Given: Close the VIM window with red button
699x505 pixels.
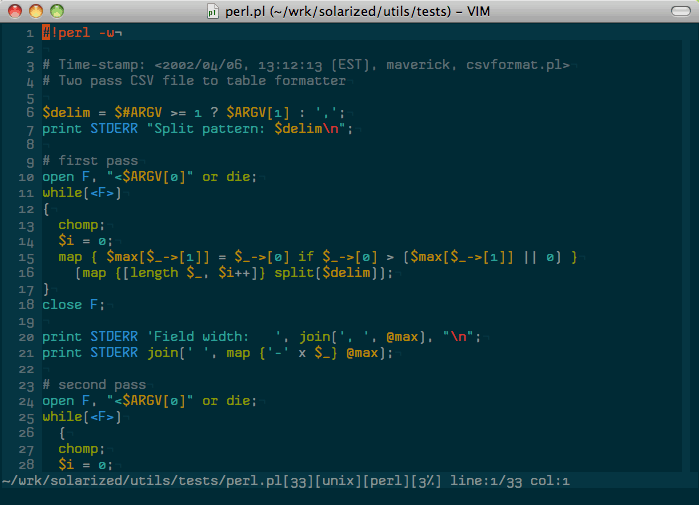Looking at the screenshot, I should [14, 11].
